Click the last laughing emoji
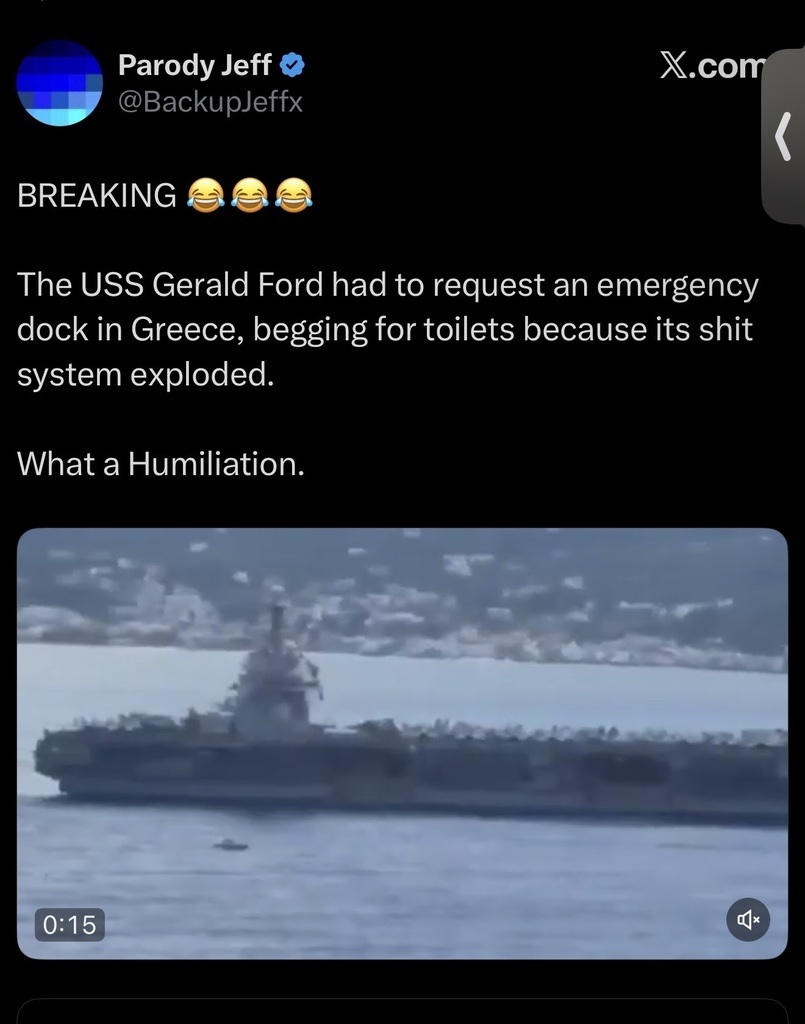The image size is (805, 1024). tap(294, 195)
